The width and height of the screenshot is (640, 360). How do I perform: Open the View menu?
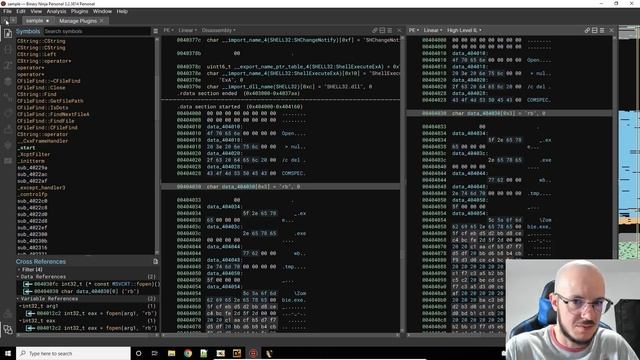click(x=36, y=11)
